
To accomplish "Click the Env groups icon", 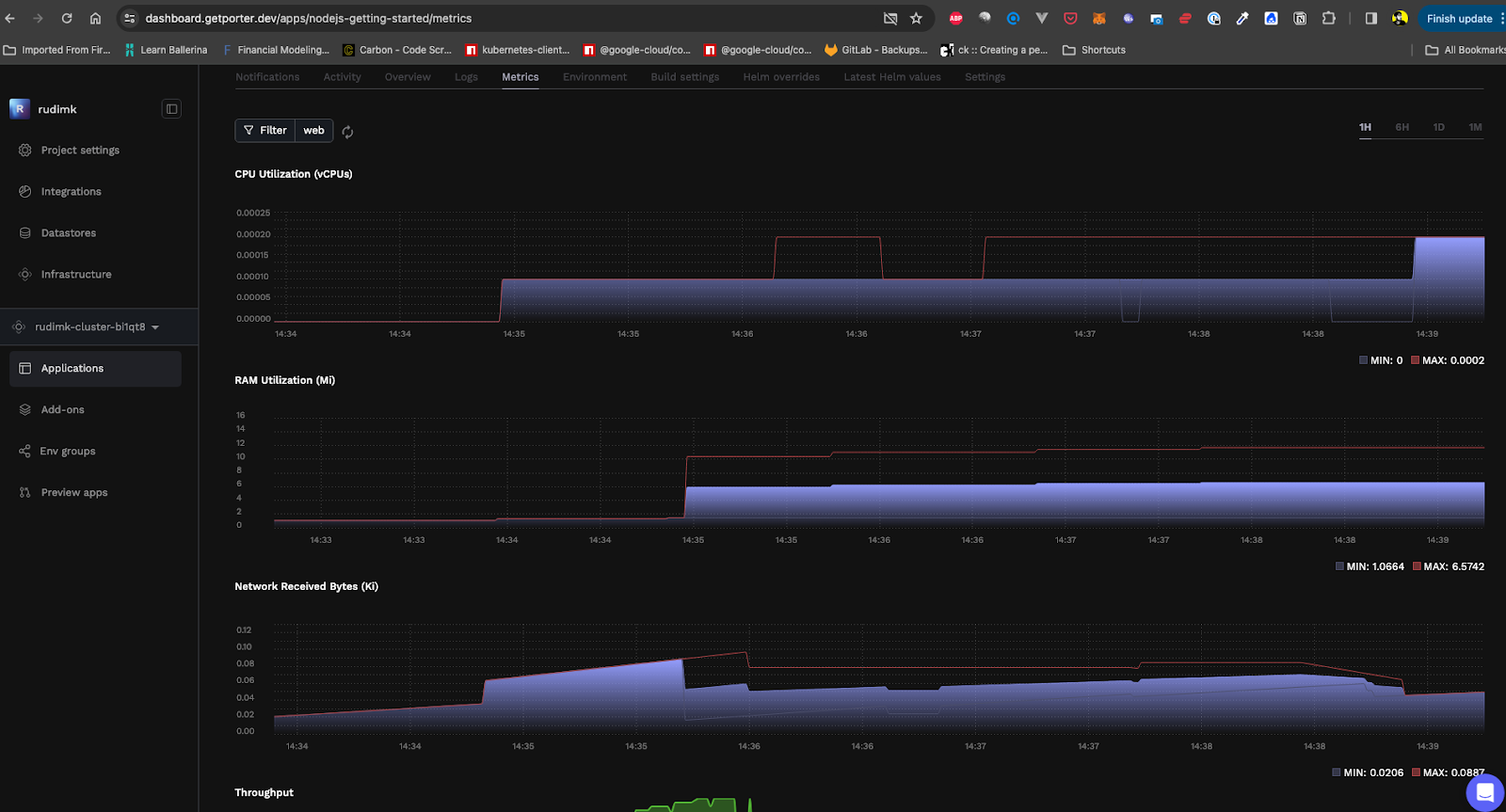I will [x=24, y=452].
